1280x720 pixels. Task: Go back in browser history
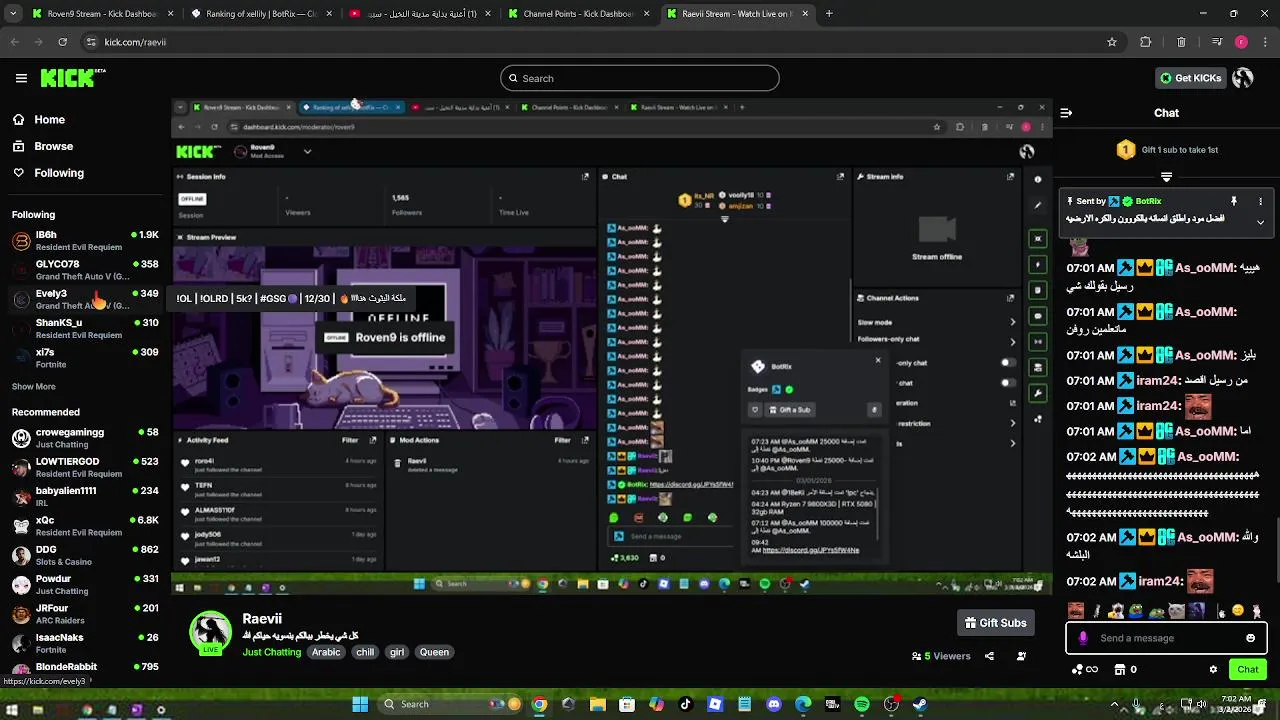click(x=14, y=42)
